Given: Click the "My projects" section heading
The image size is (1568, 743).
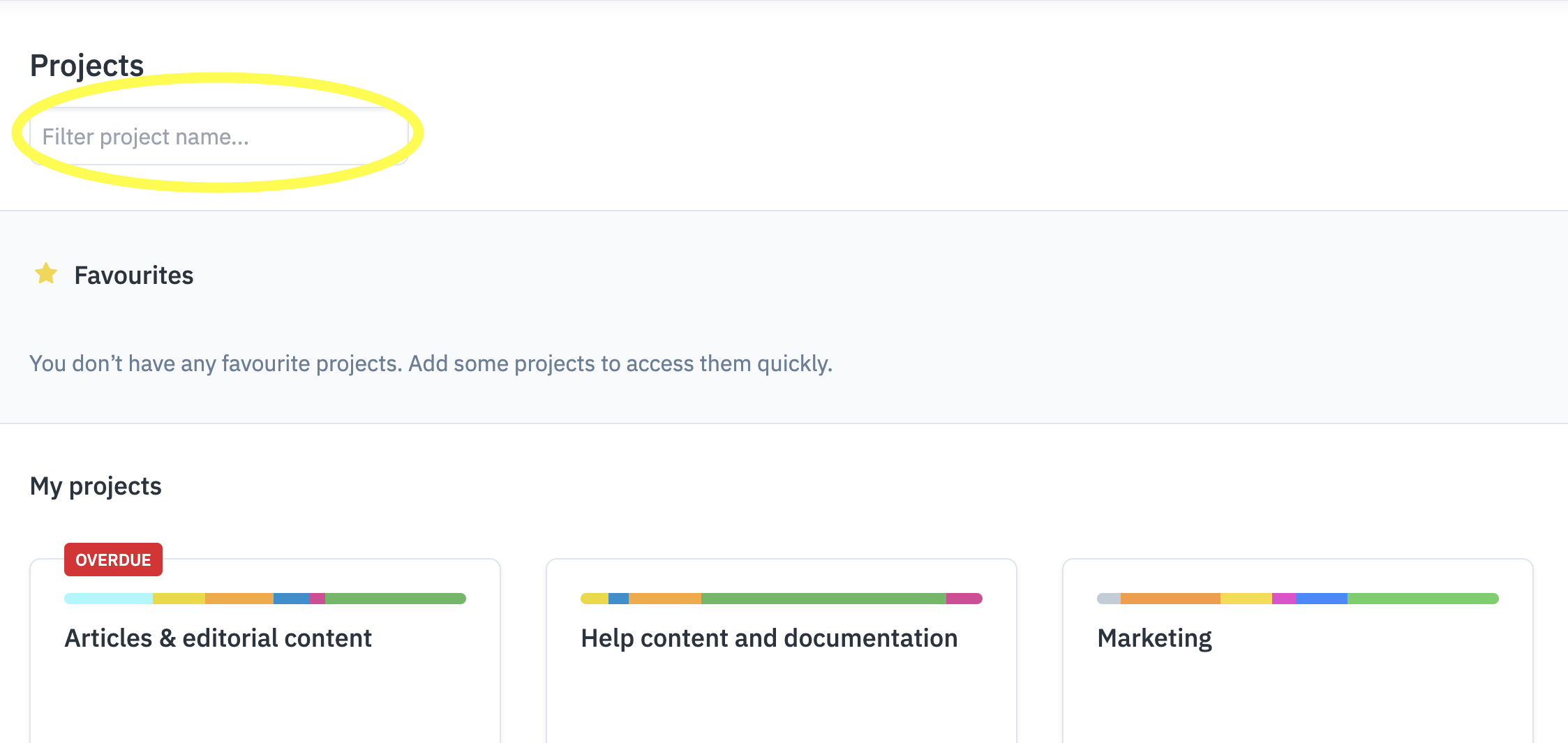Looking at the screenshot, I should (x=96, y=486).
